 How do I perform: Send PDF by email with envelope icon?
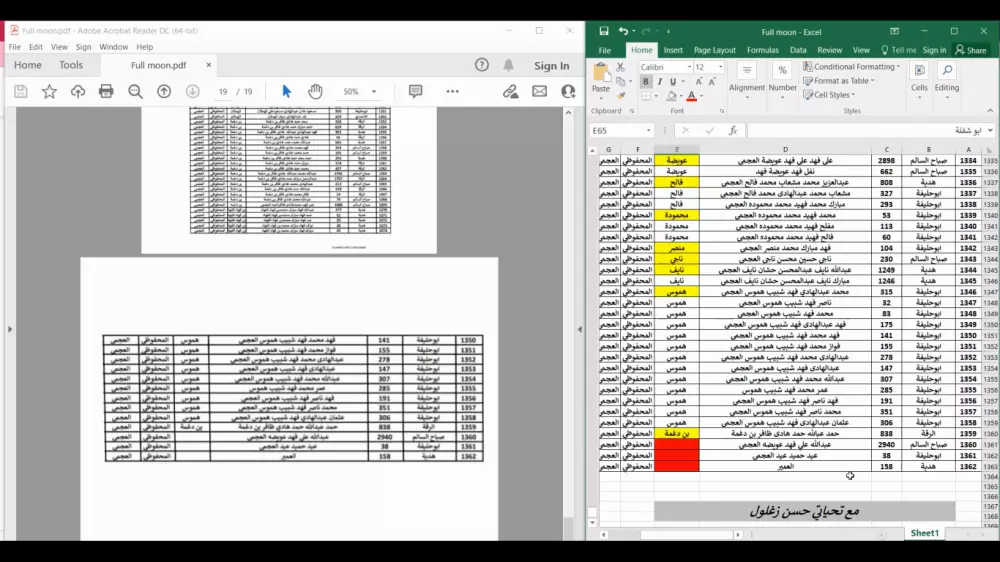[540, 92]
